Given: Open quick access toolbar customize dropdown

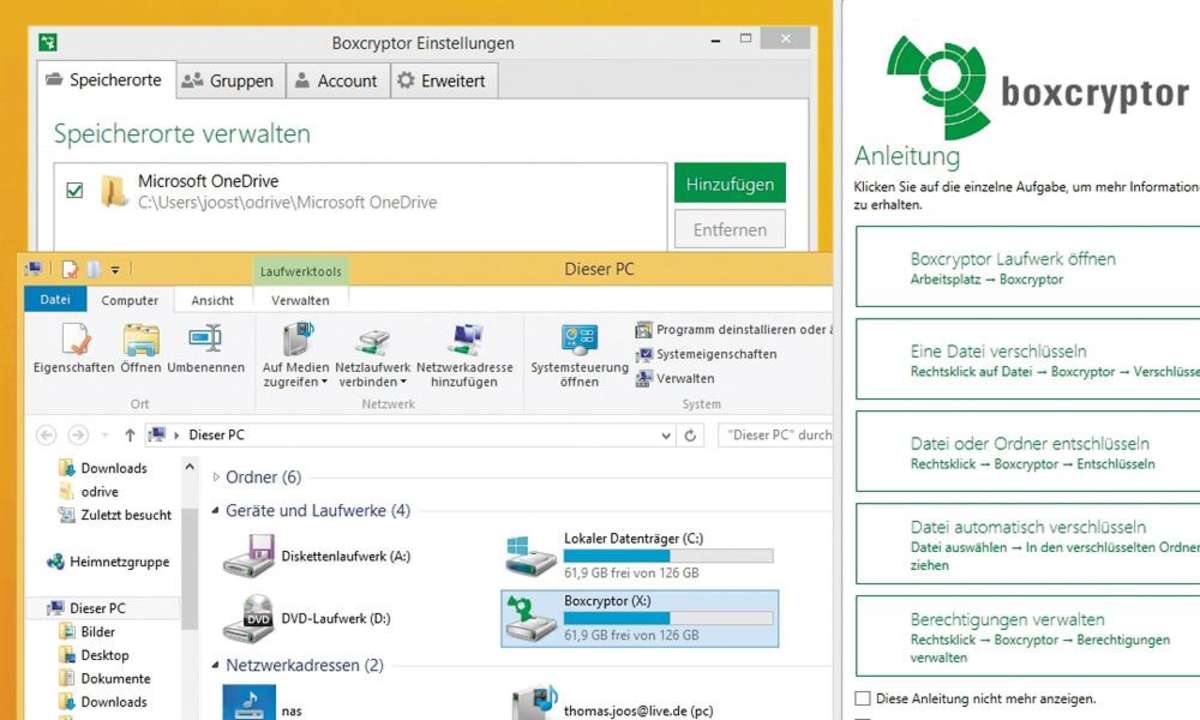Looking at the screenshot, I should click(x=115, y=270).
